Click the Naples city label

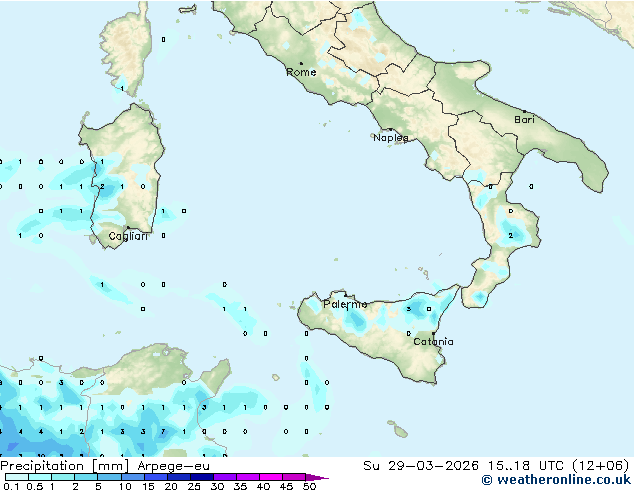click(x=391, y=138)
